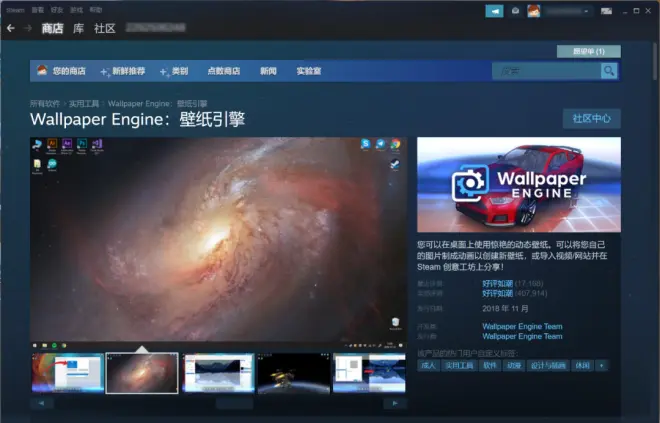Click the release date 2018 年 11 月
The width and height of the screenshot is (660, 423).
click(x=505, y=309)
